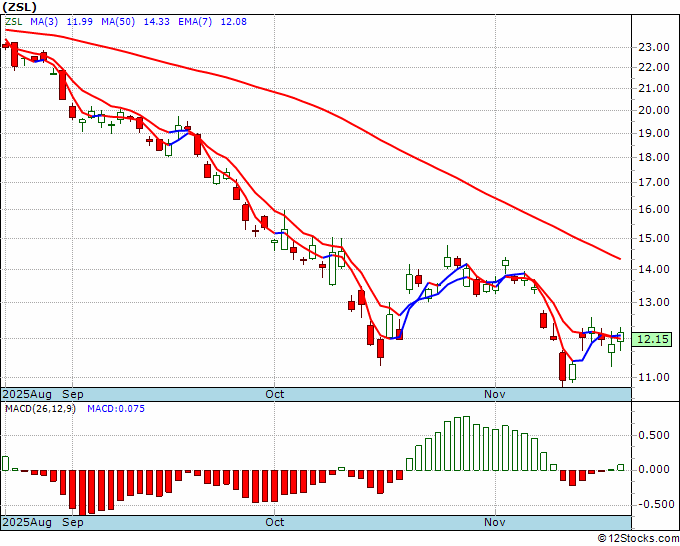
Task: Select the Sep marker on price timeline
Action: click(72, 394)
